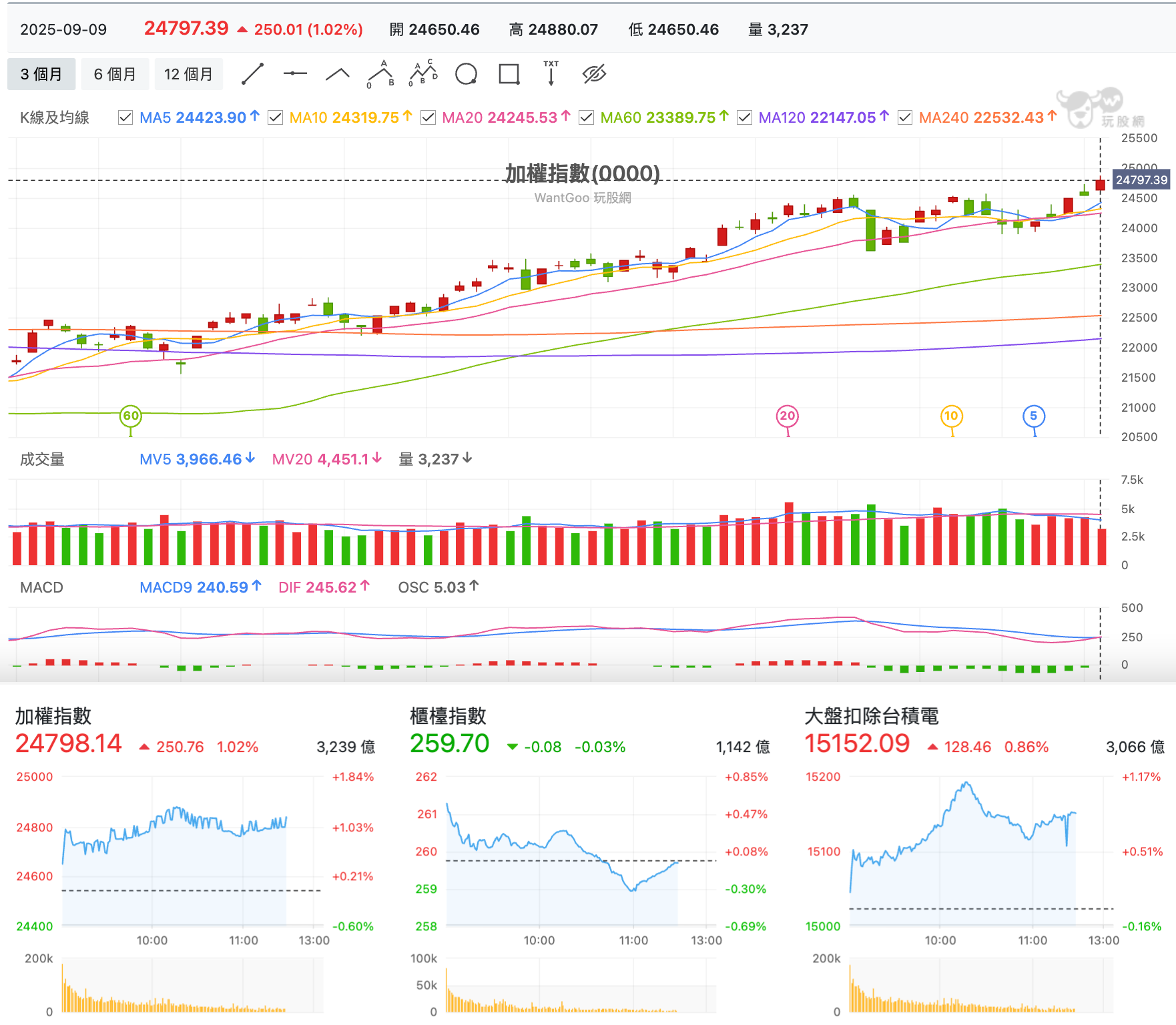Switch to the 6 個月 time range
The width and height of the screenshot is (1176, 1025).
[115, 74]
